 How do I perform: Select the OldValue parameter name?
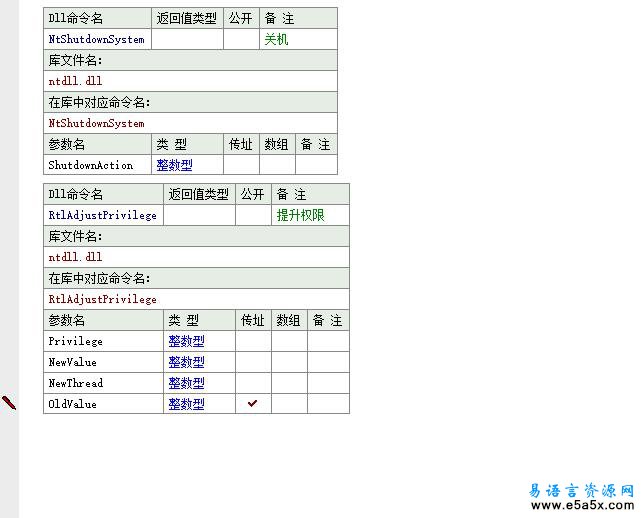click(x=73, y=404)
